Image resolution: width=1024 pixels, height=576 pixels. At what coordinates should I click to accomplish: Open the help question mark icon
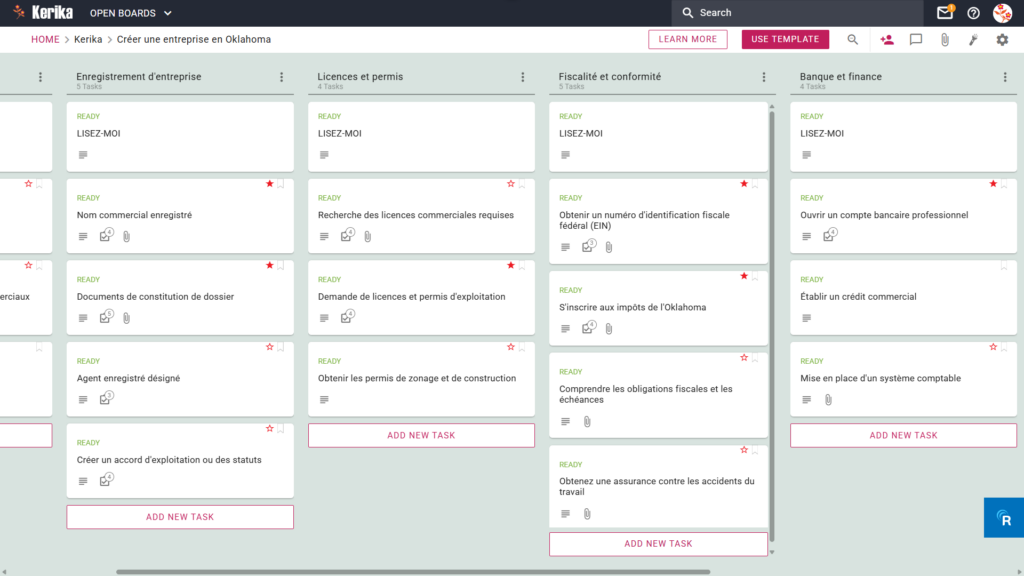tap(973, 13)
